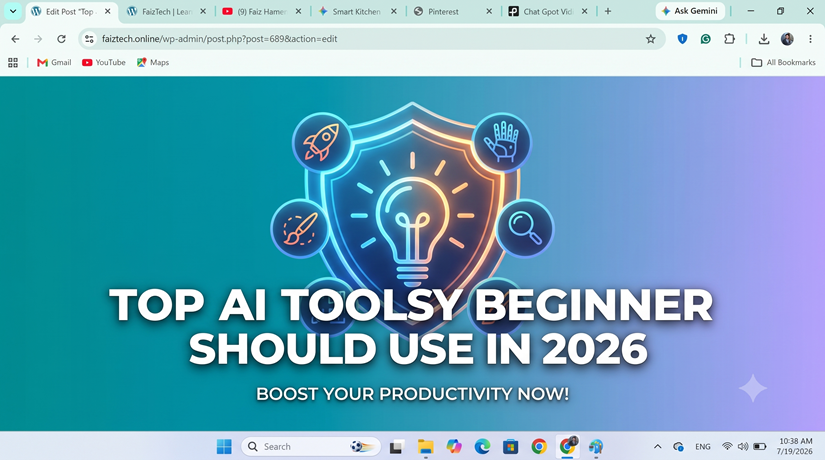Open Microsoft Store from the taskbar
Screen dimensions: 825x460
(x=510, y=447)
